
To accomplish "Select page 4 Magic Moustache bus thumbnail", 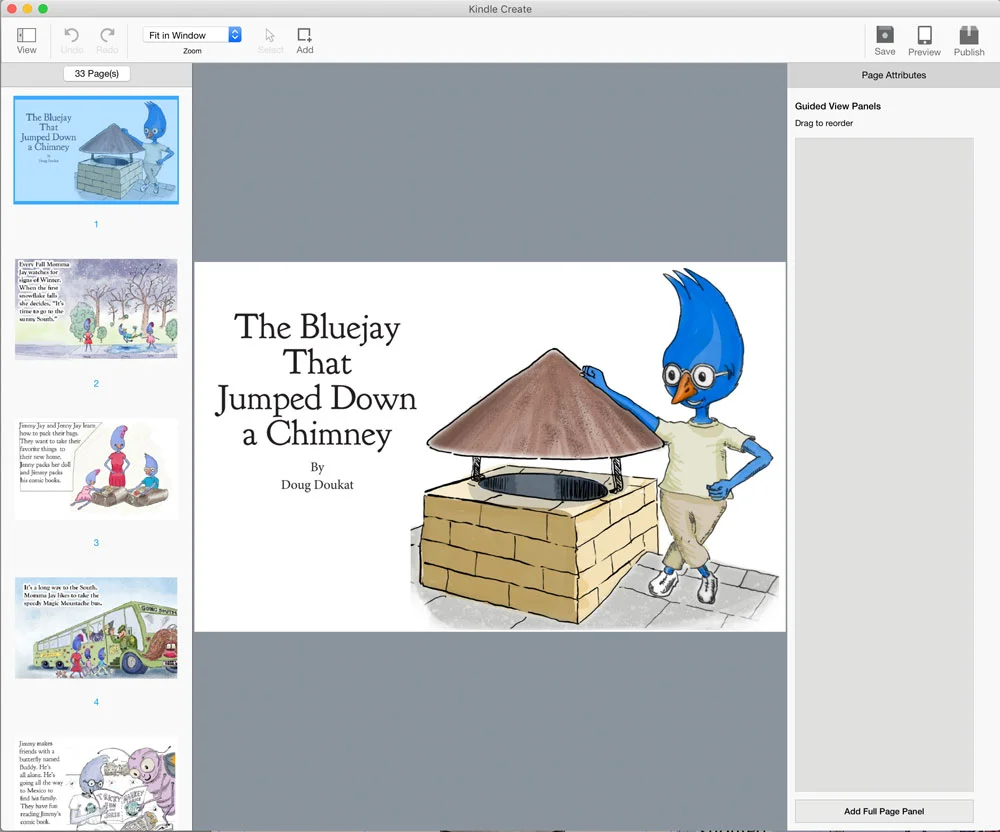I will pyautogui.click(x=96, y=627).
